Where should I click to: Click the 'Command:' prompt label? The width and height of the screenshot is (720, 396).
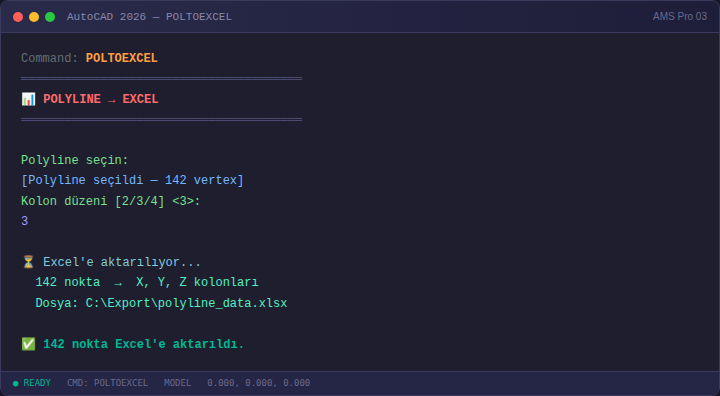50,58
